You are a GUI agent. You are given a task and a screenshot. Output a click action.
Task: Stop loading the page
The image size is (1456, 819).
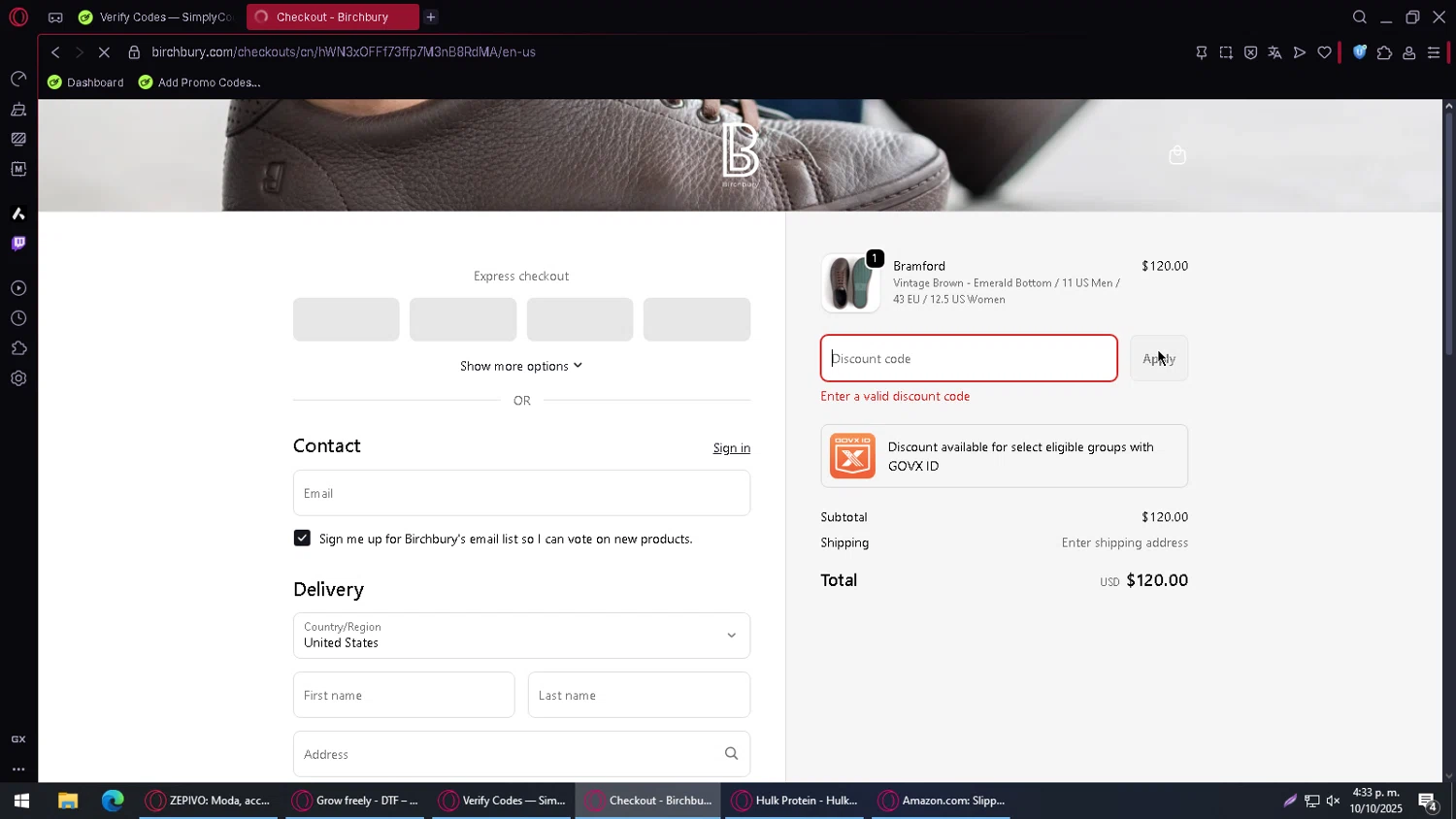tap(104, 52)
